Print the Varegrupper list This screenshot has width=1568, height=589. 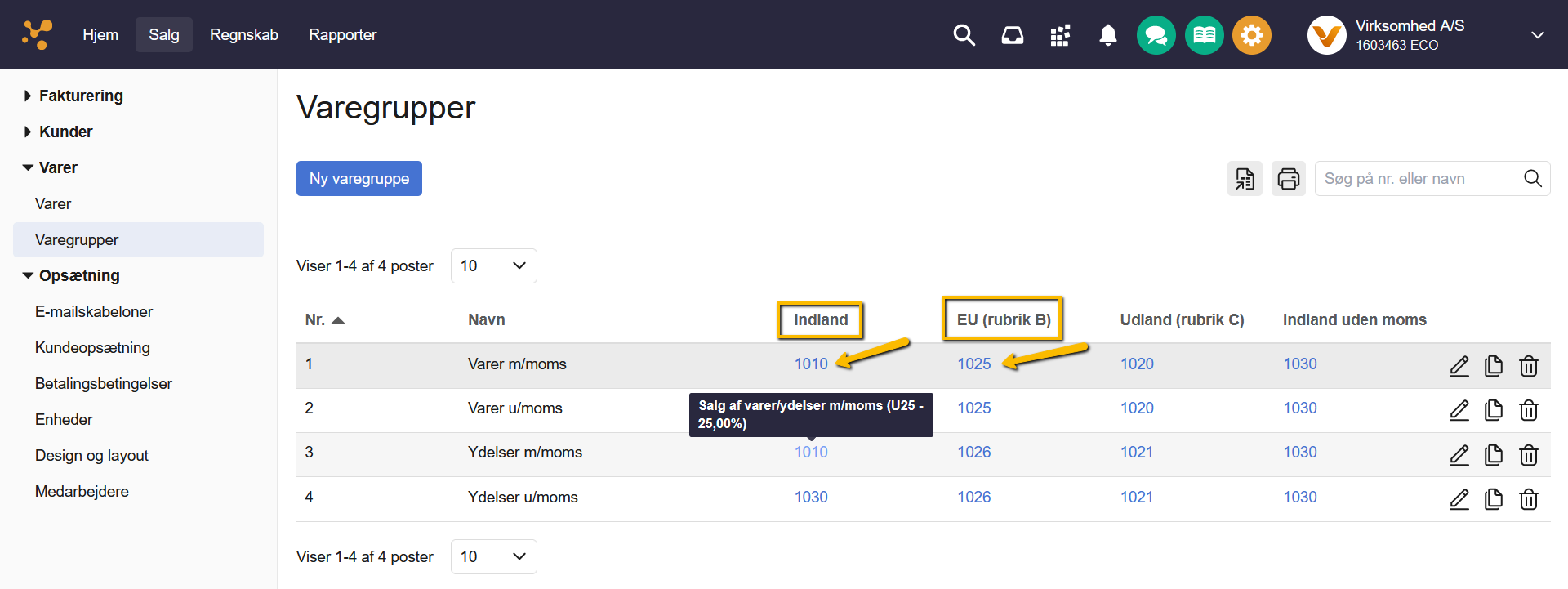[x=1288, y=179]
